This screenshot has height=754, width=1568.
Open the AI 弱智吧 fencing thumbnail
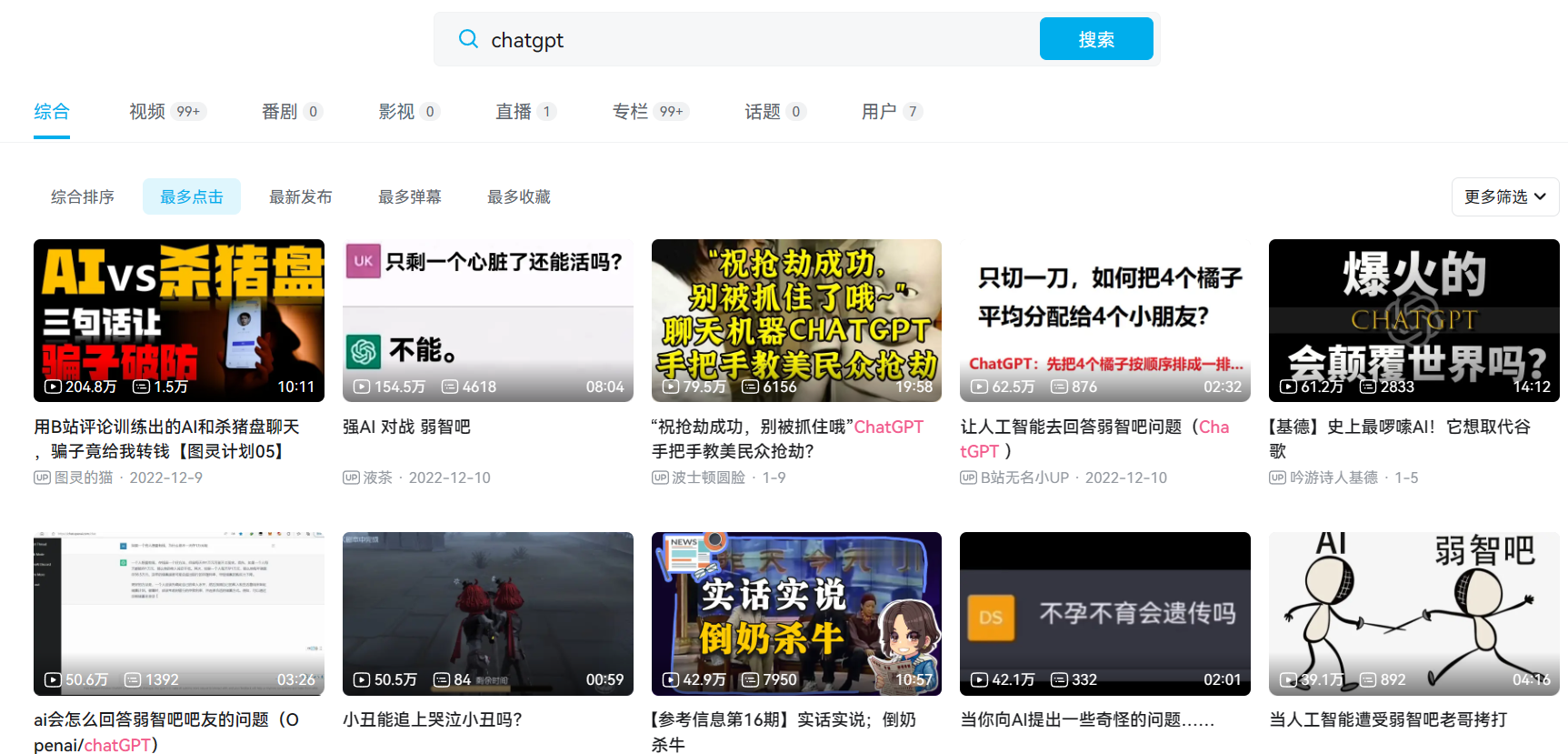1414,614
